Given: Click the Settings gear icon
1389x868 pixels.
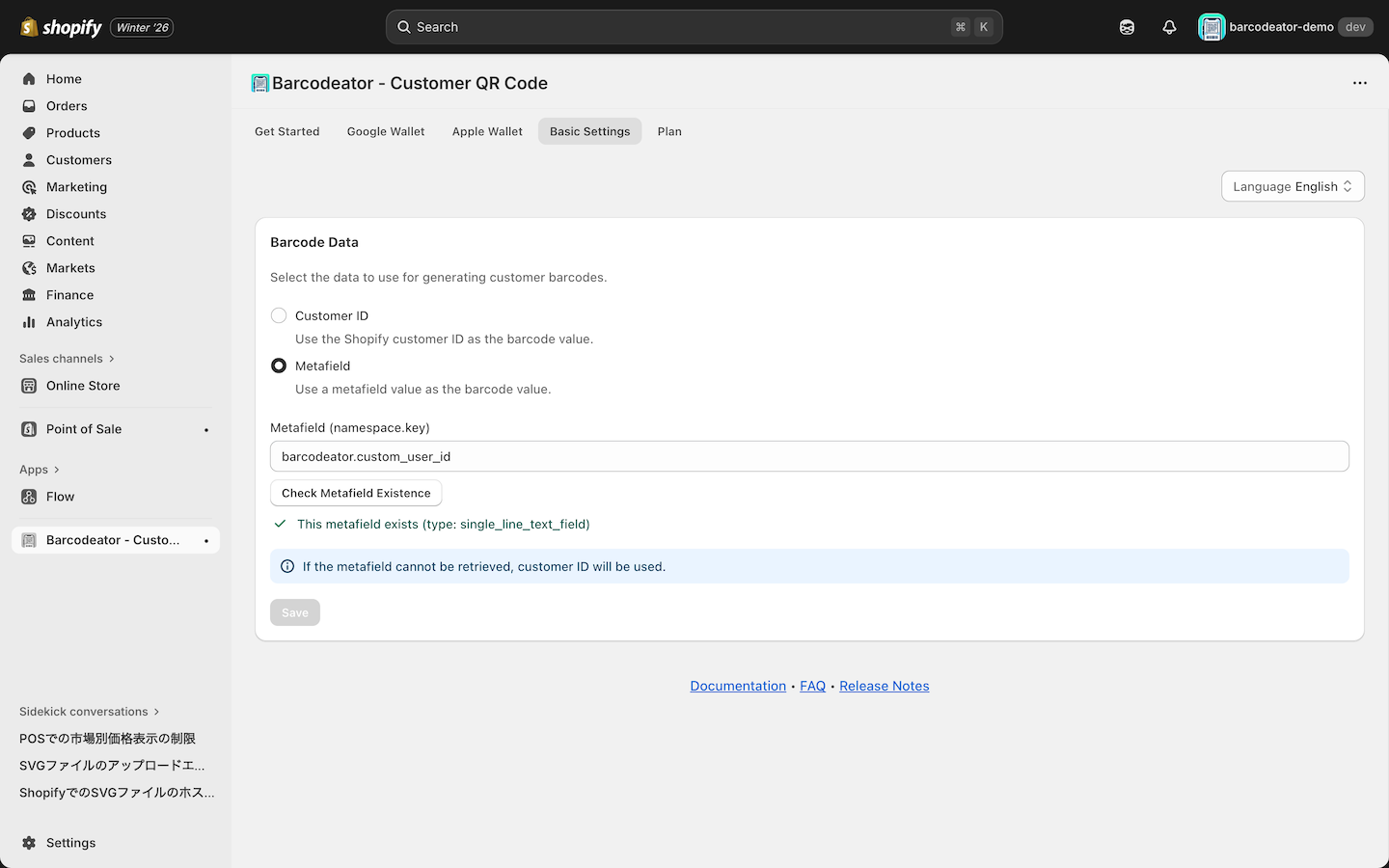Looking at the screenshot, I should coord(29,843).
